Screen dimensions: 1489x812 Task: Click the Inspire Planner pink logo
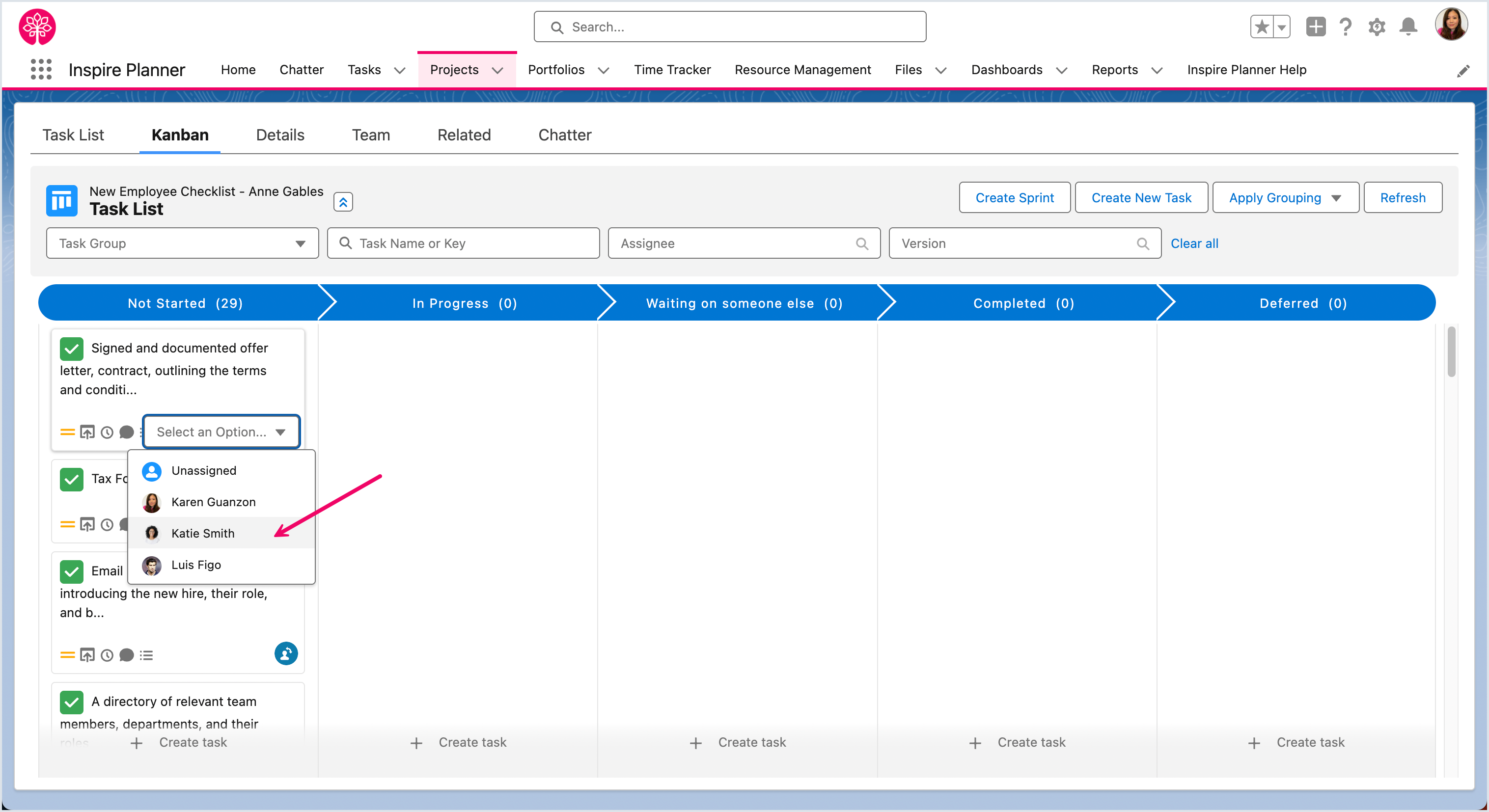tap(37, 27)
